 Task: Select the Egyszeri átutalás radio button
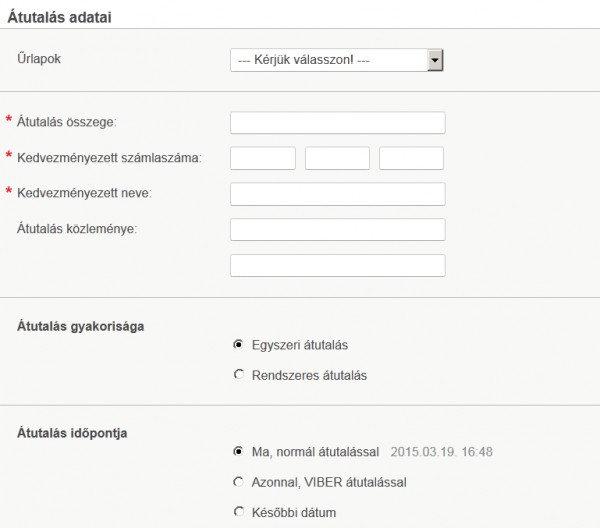point(238,345)
